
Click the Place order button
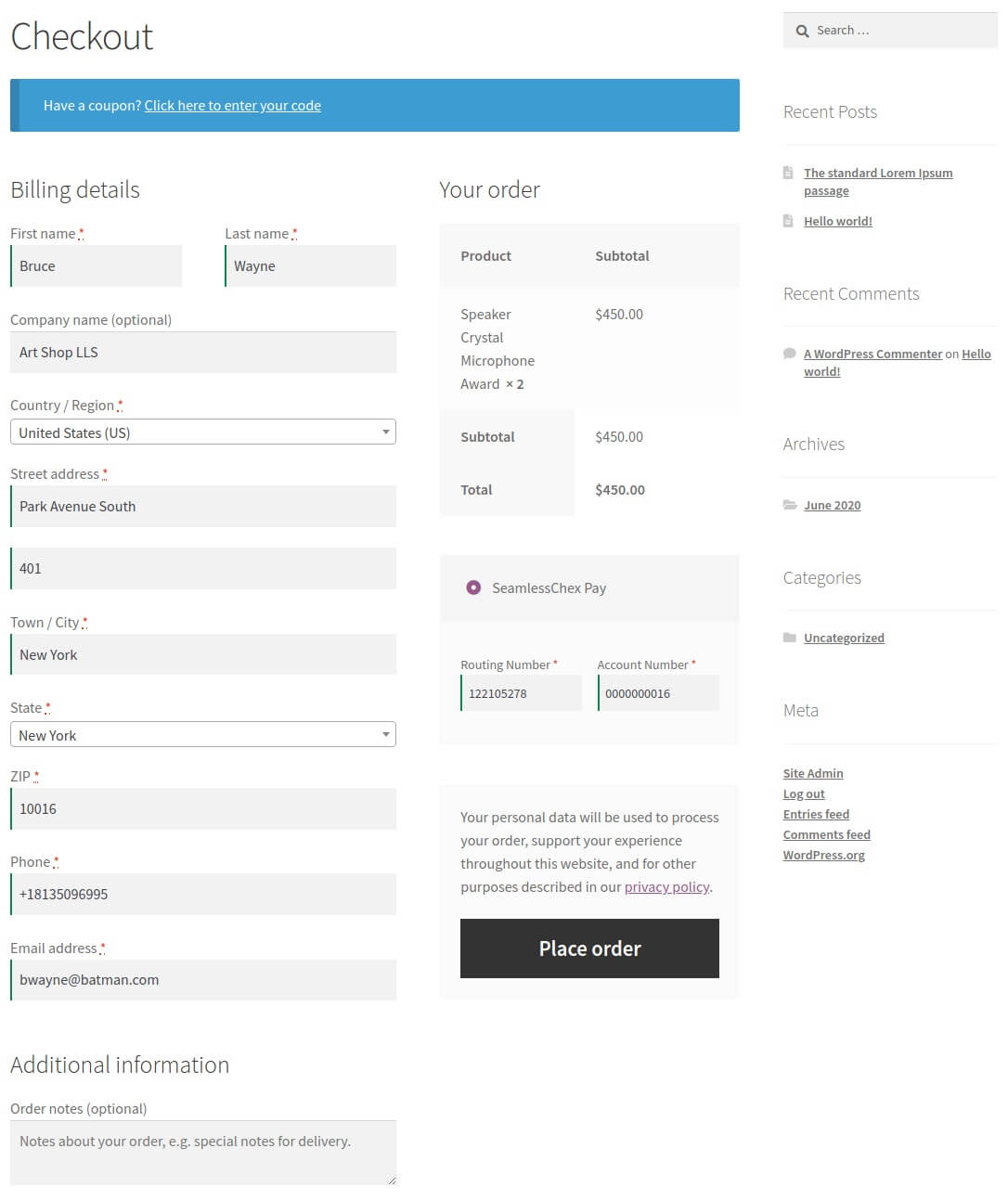coord(589,948)
